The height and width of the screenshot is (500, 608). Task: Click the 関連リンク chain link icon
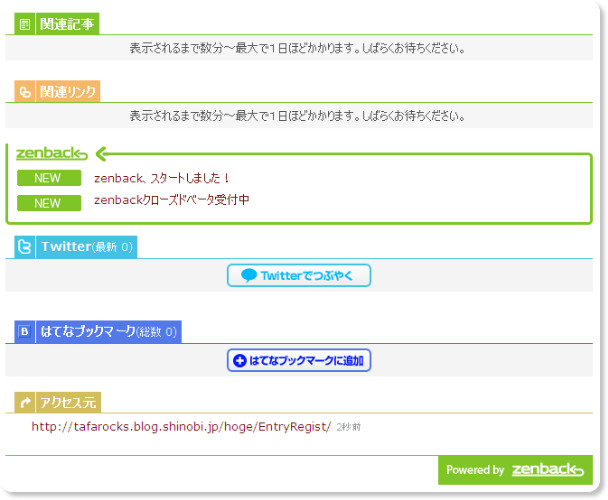coord(25,92)
